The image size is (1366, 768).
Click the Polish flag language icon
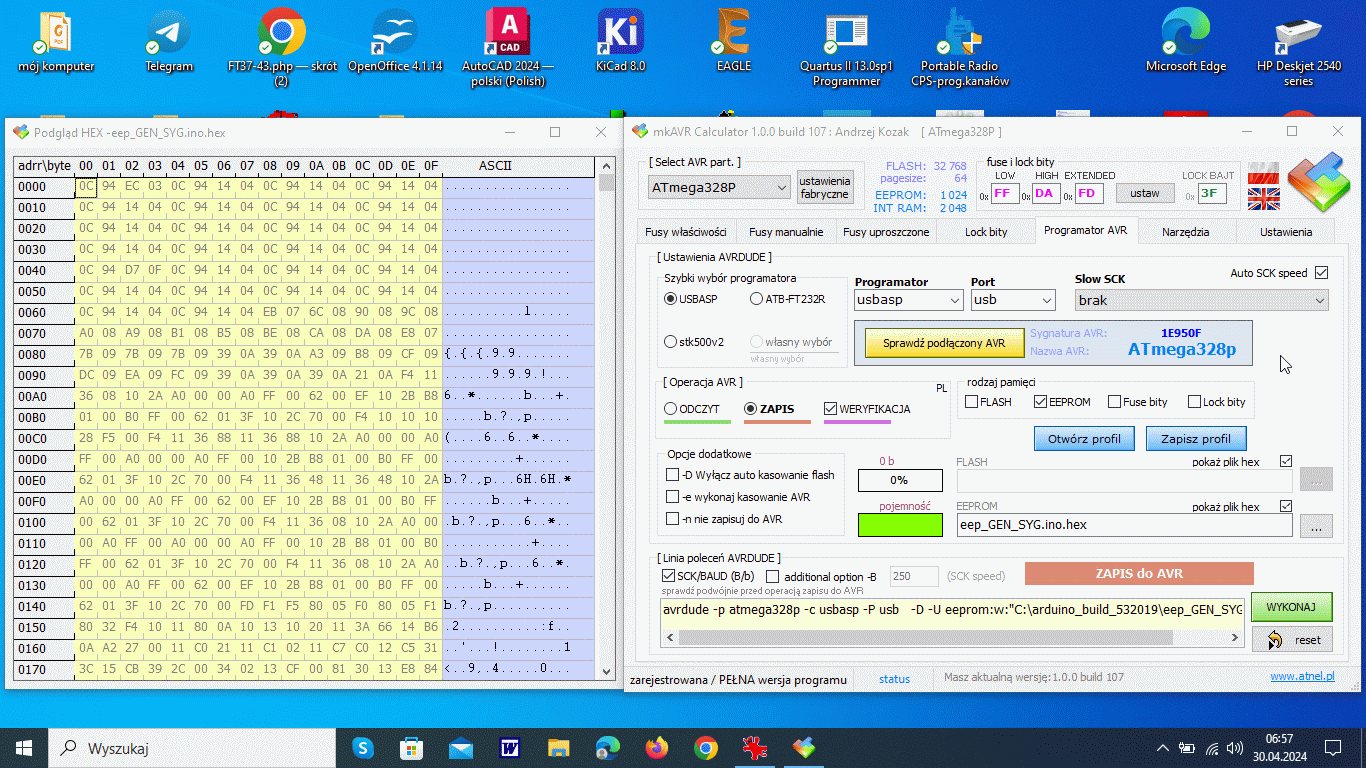click(x=1264, y=172)
